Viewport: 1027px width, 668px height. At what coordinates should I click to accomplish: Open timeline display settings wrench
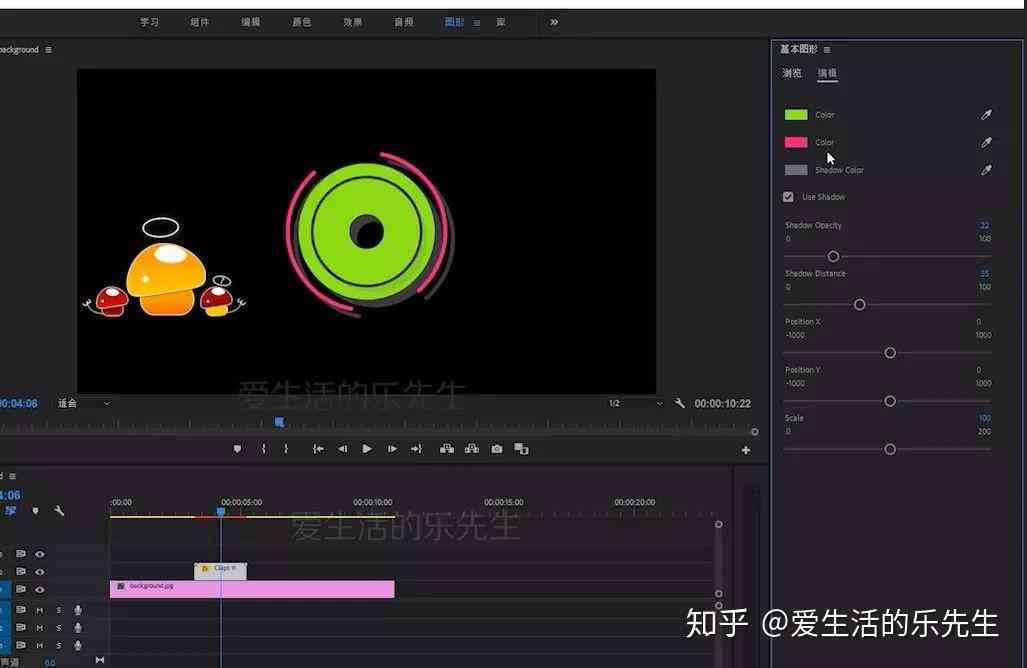[x=59, y=510]
